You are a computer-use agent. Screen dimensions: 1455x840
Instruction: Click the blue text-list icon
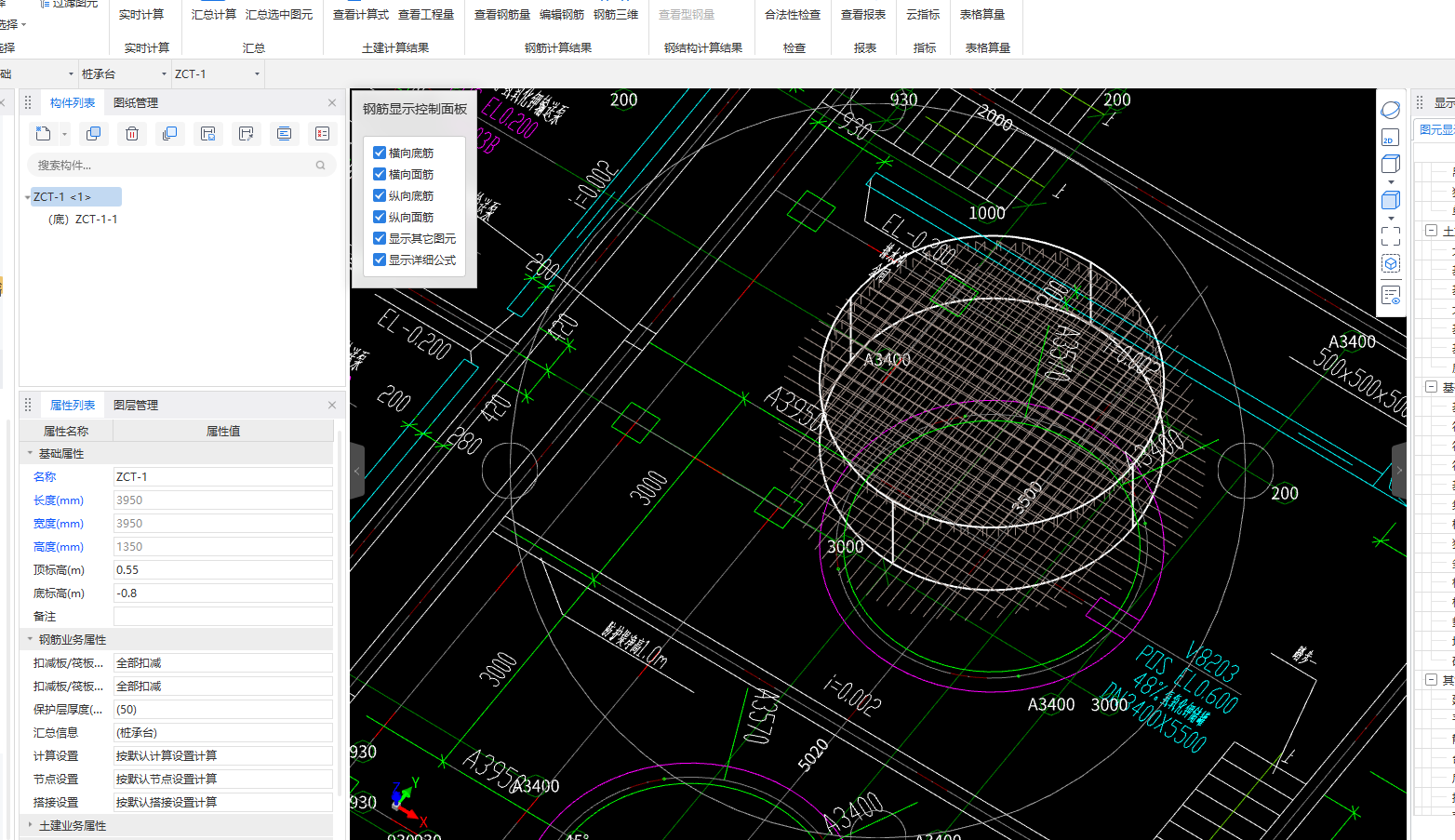pyautogui.click(x=285, y=134)
